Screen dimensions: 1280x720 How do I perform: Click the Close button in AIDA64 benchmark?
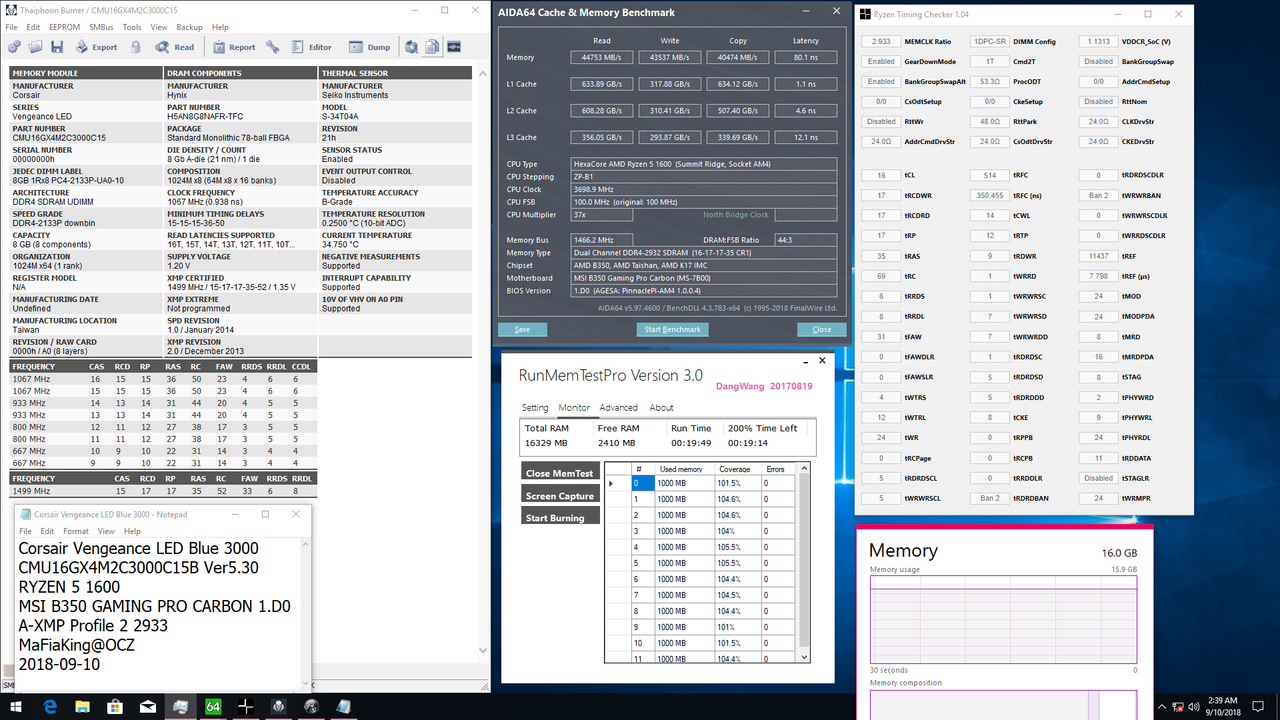tap(821, 329)
